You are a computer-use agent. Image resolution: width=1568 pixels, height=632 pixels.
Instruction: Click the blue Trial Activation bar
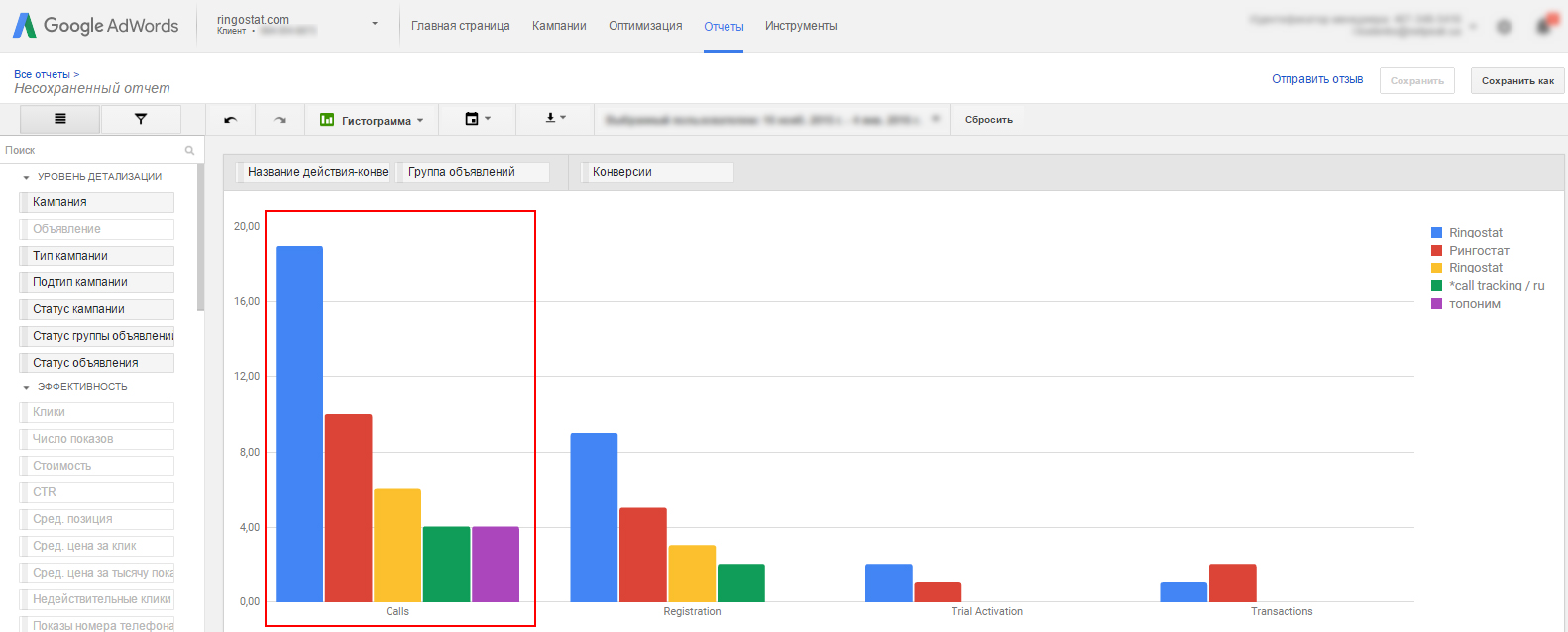tap(889, 583)
